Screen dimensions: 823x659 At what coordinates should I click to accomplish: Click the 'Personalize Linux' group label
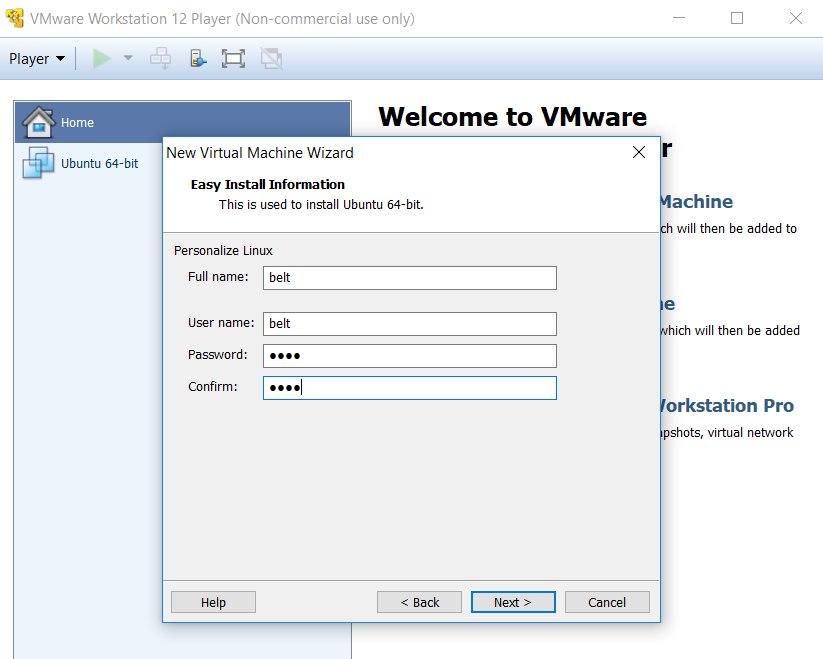tap(223, 251)
